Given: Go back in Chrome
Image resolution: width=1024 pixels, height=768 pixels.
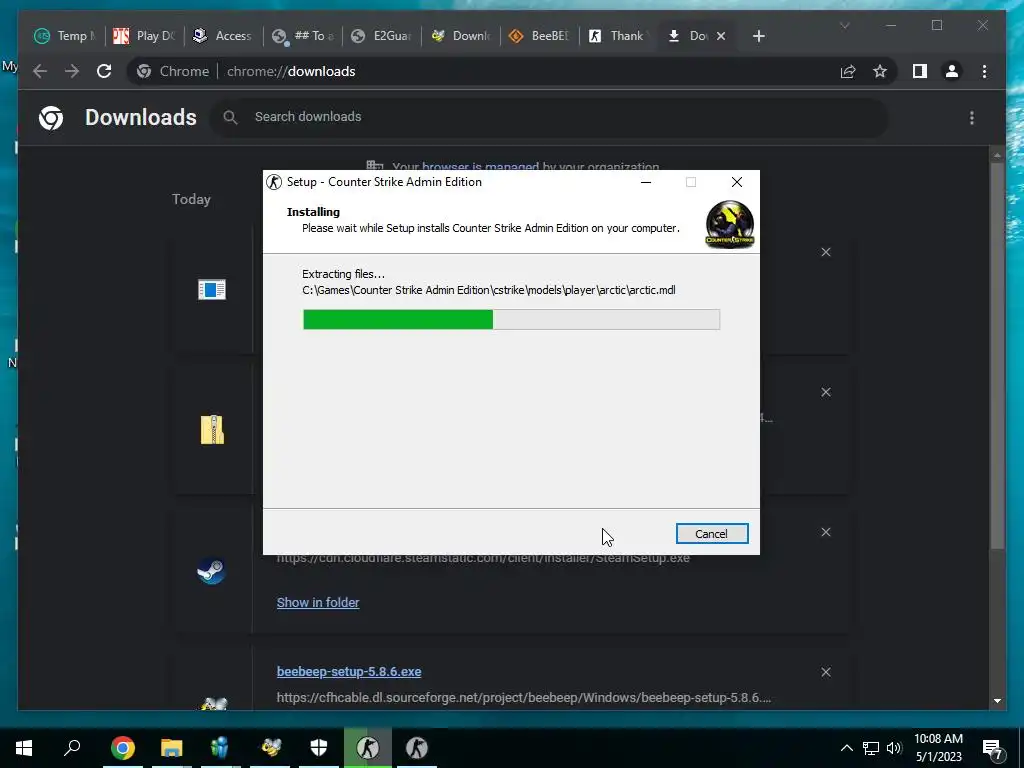Looking at the screenshot, I should pos(40,71).
